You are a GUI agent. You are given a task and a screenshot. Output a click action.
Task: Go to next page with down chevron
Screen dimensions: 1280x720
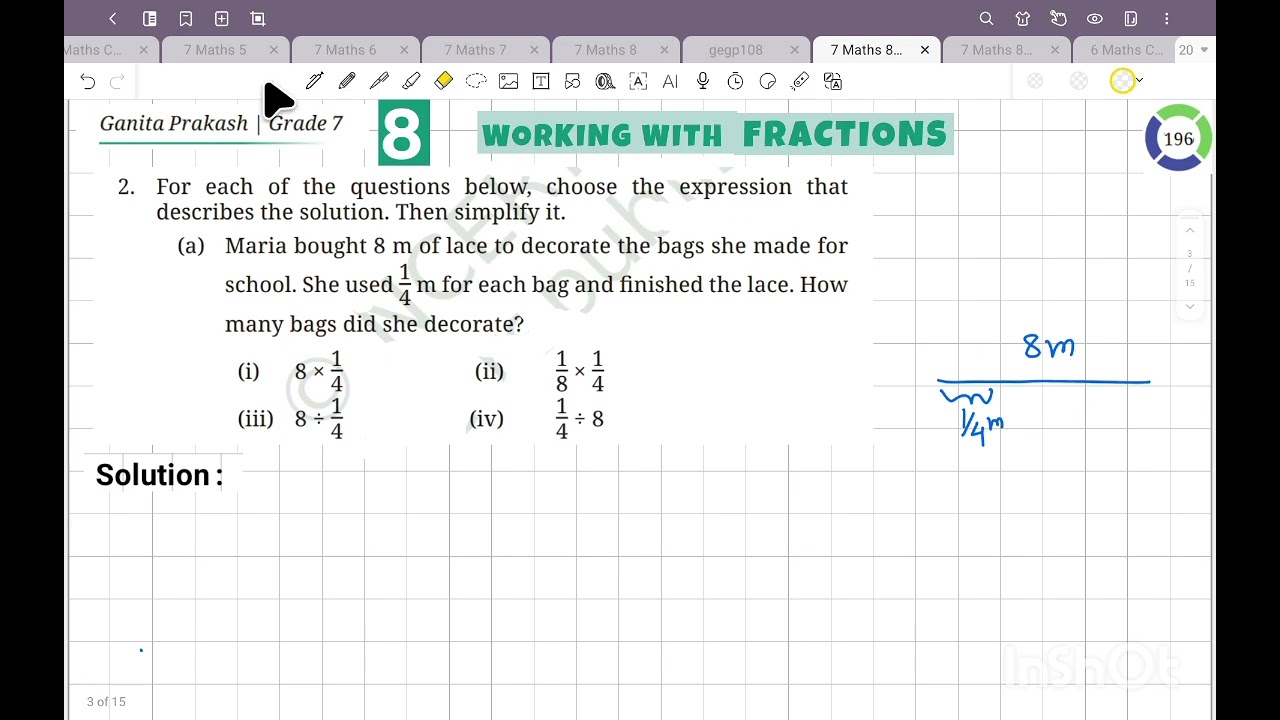(x=1190, y=306)
